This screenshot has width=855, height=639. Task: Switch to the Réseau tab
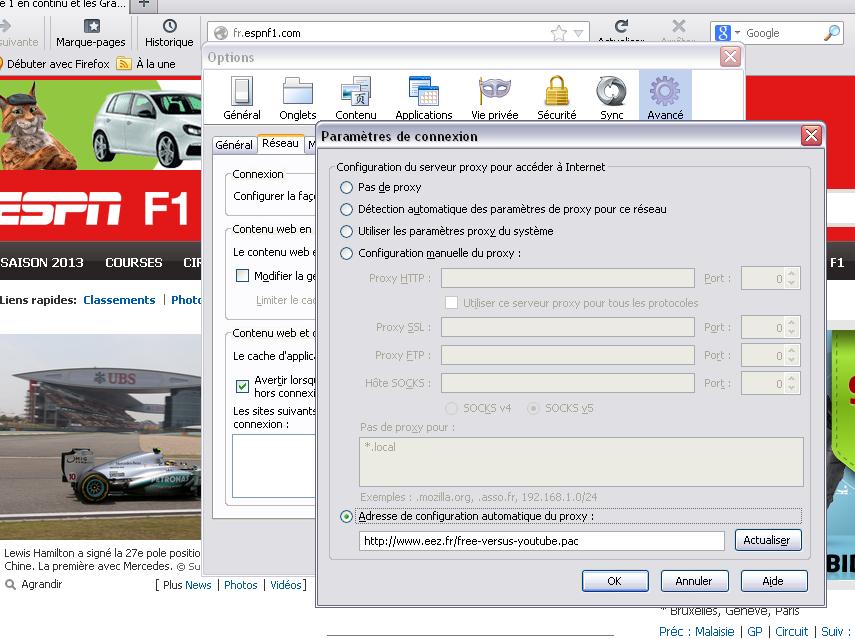280,143
